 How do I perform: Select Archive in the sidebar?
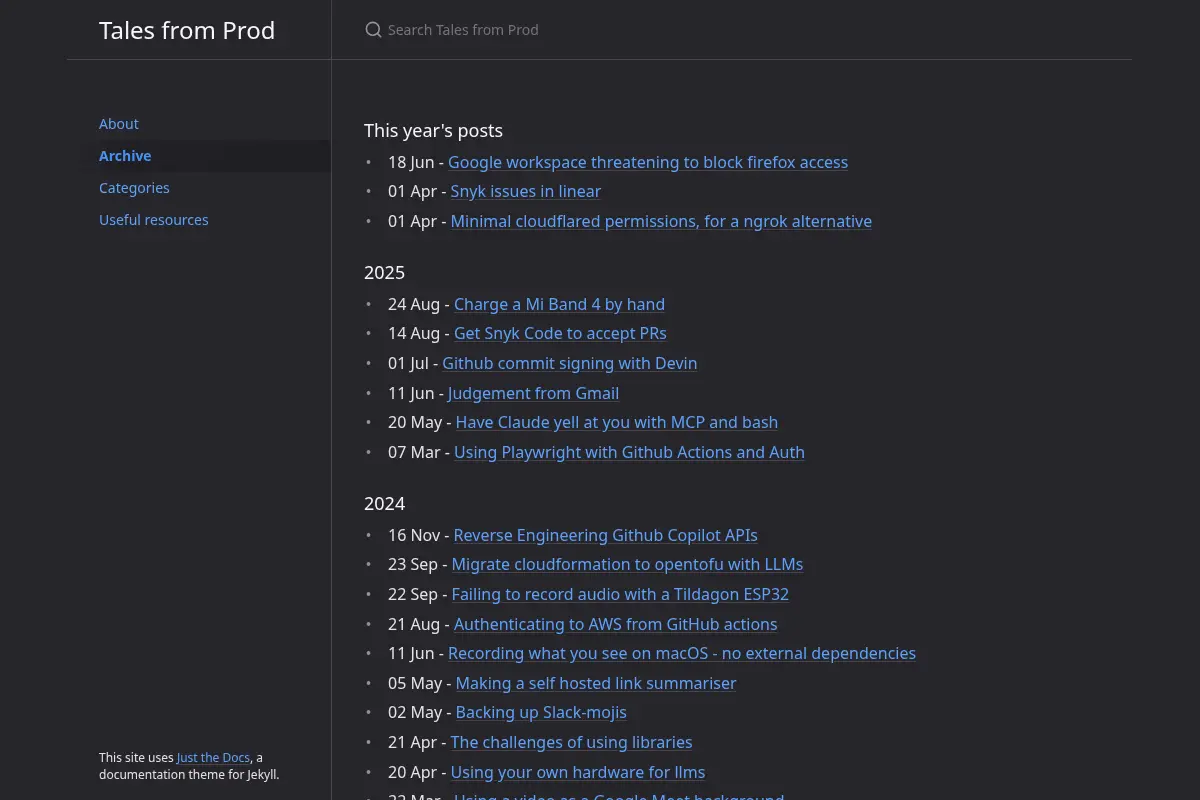tap(125, 156)
